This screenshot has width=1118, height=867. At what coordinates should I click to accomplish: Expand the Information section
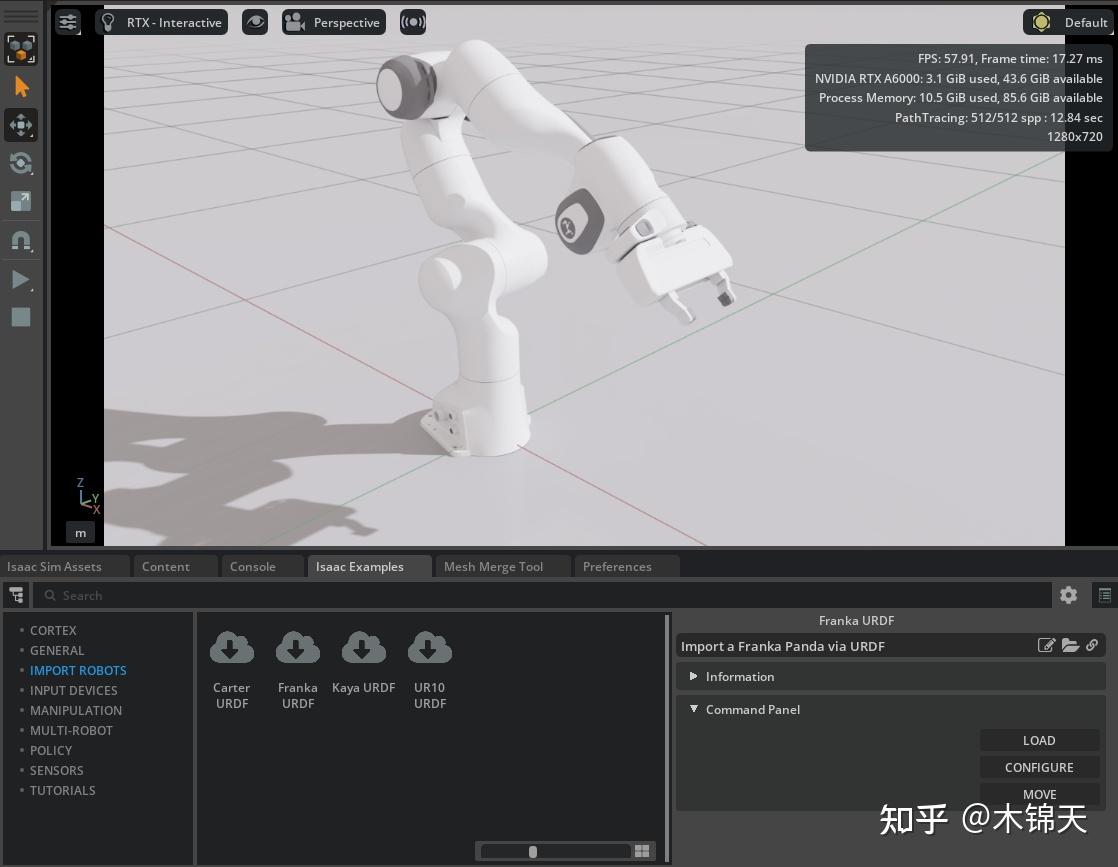point(694,676)
